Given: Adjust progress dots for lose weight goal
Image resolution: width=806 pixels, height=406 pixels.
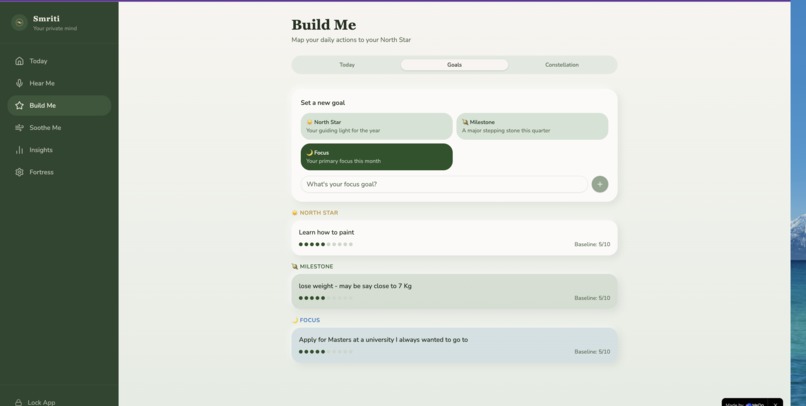Looking at the screenshot, I should [326, 298].
